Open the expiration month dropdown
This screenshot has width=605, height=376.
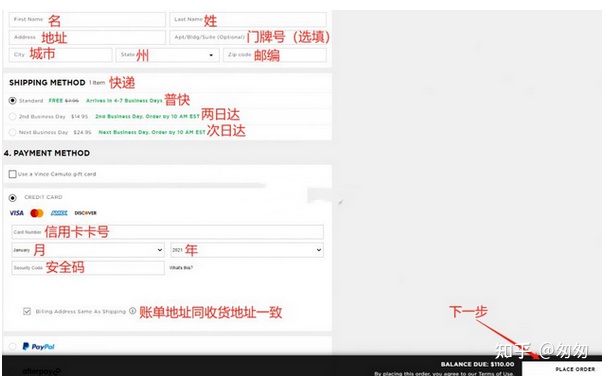point(88,250)
